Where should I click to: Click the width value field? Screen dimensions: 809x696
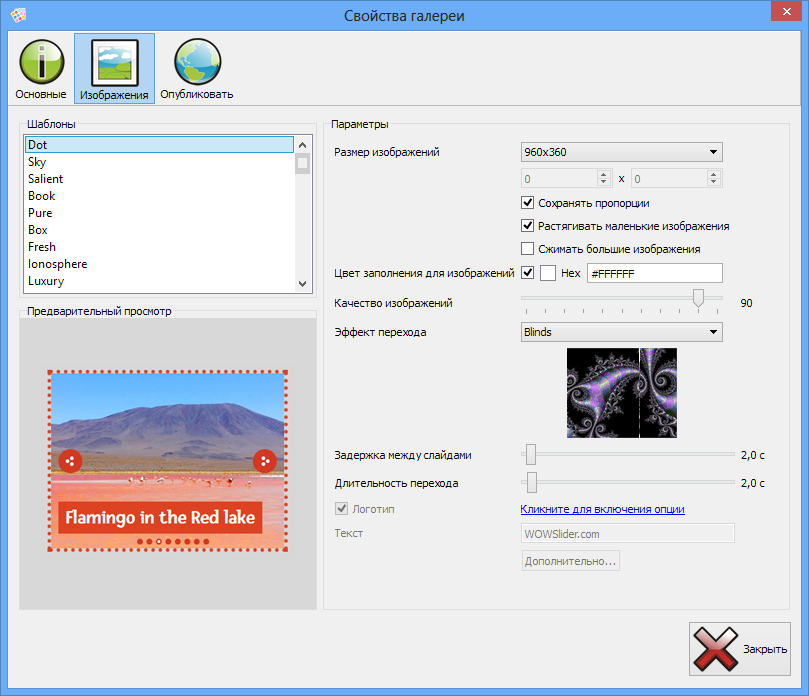[559, 179]
